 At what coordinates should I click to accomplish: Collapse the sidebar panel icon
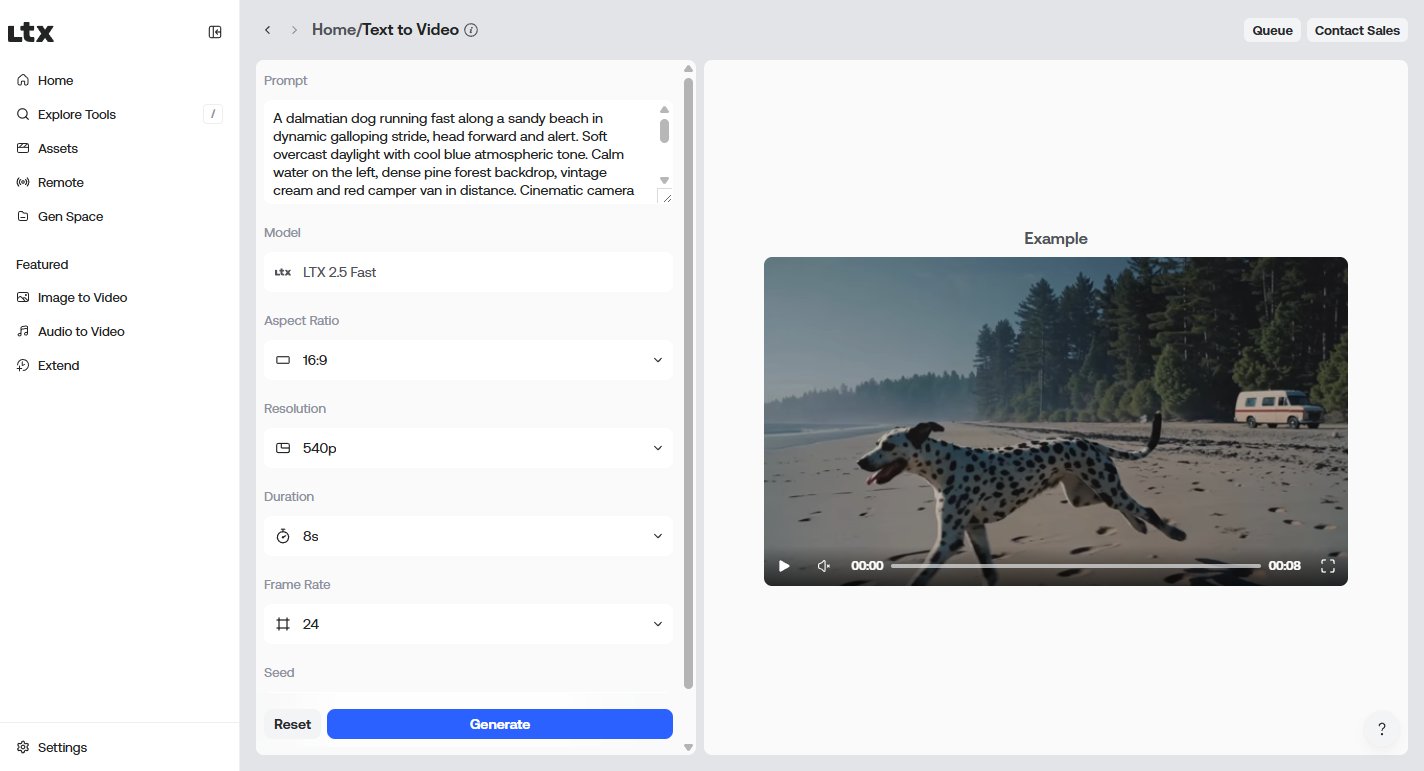[x=215, y=32]
